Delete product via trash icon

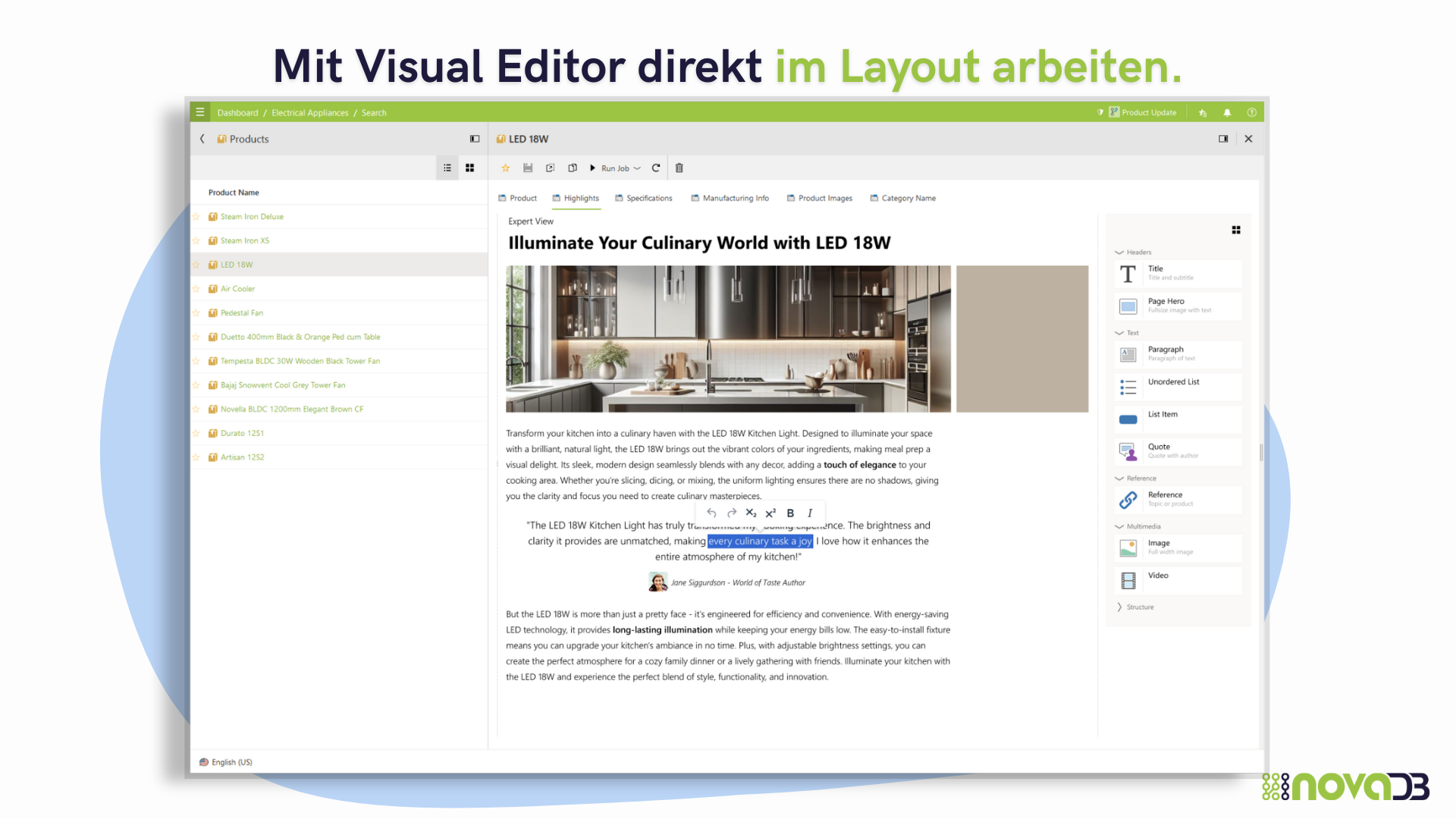coord(679,168)
